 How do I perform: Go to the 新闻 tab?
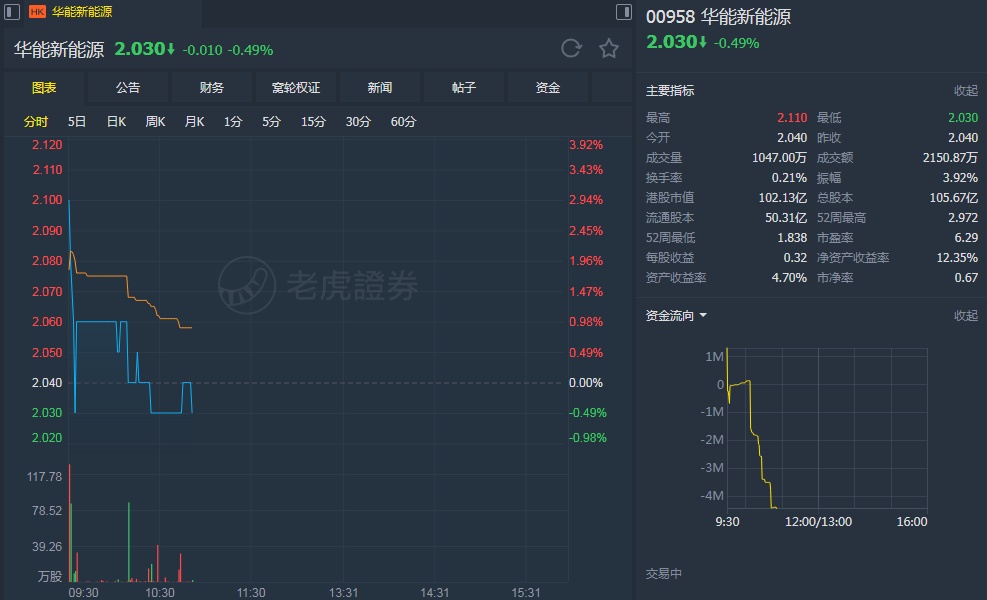[380, 88]
